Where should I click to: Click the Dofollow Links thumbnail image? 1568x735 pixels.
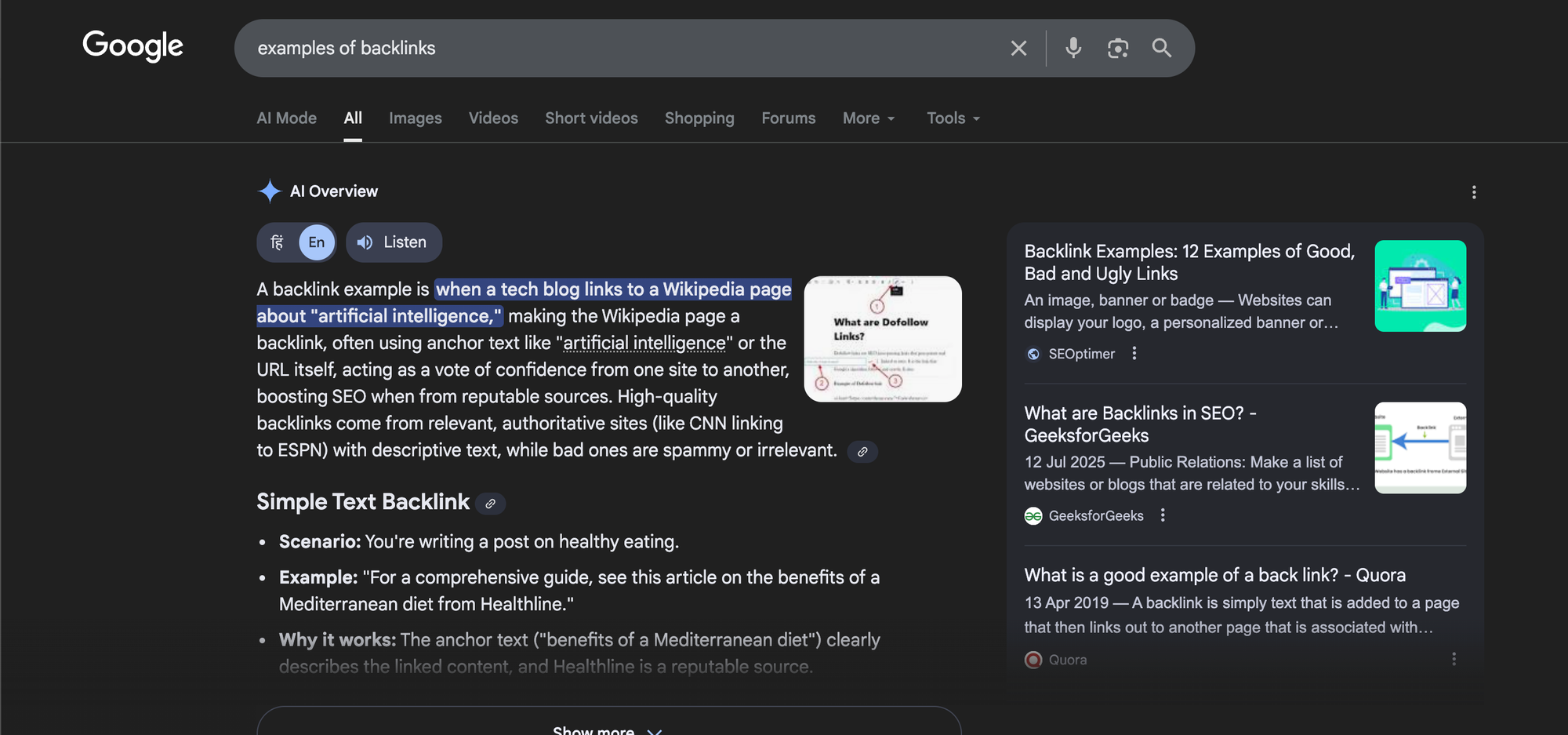click(882, 339)
